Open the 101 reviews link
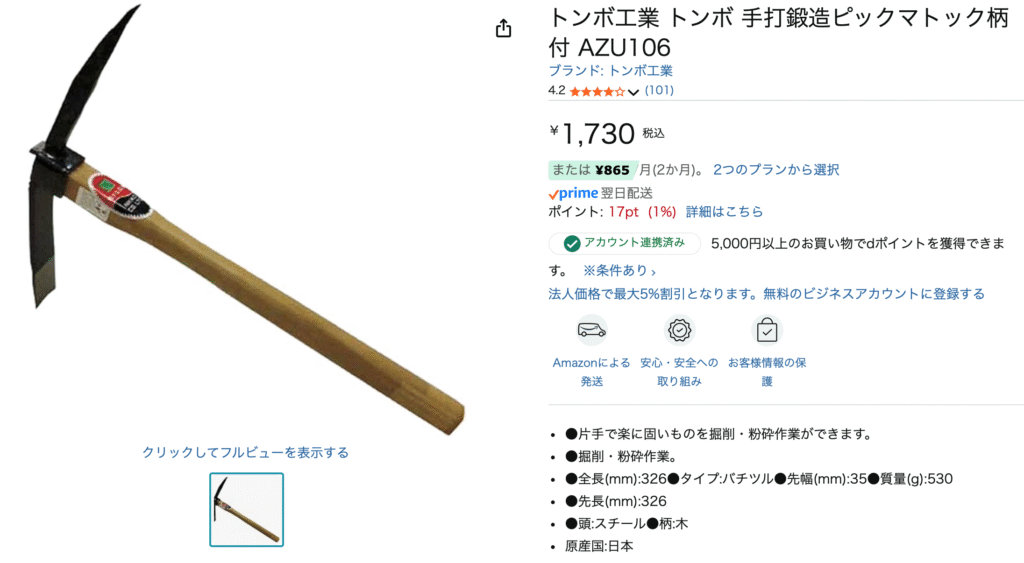The image size is (1024, 563). 659,91
